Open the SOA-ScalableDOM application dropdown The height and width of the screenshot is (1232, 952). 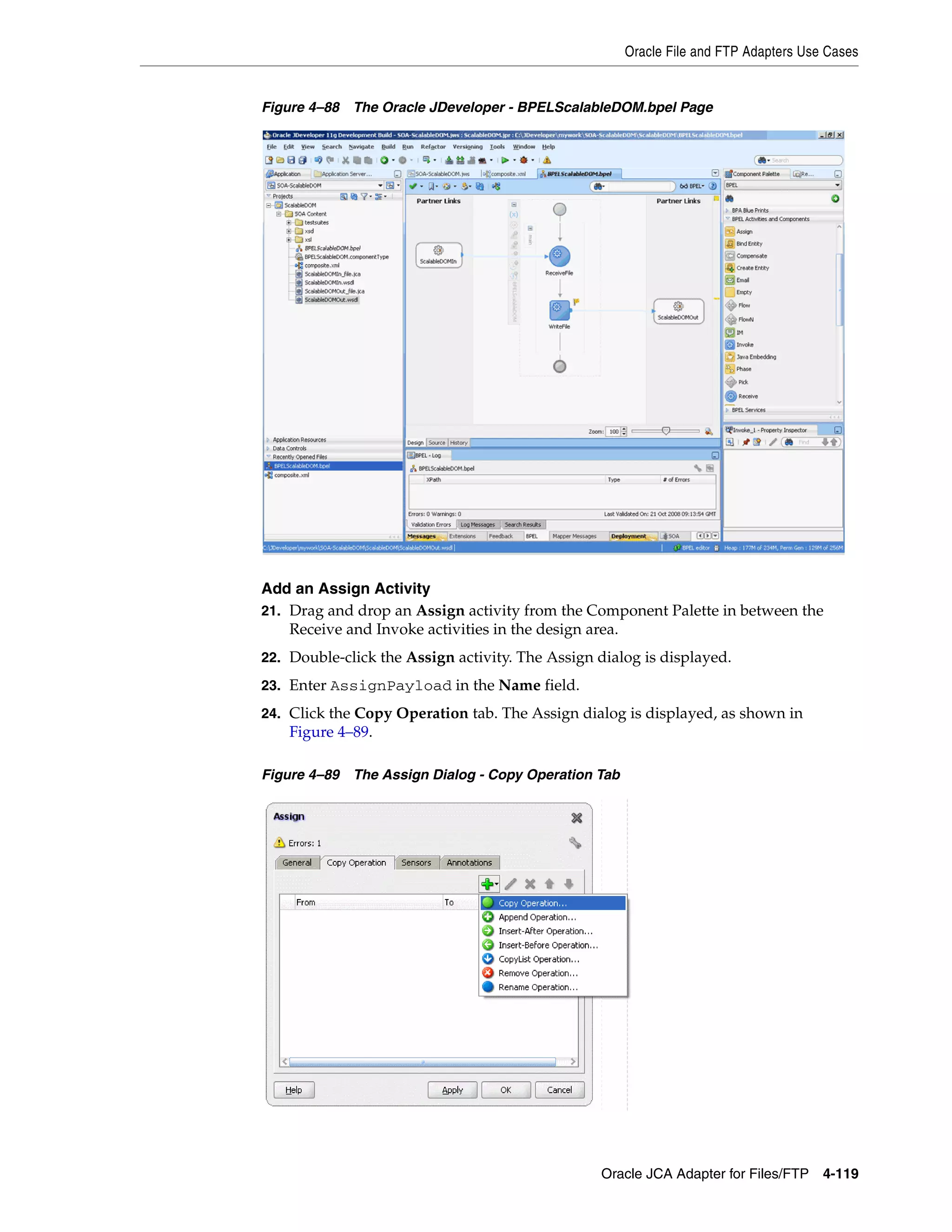tap(380, 185)
